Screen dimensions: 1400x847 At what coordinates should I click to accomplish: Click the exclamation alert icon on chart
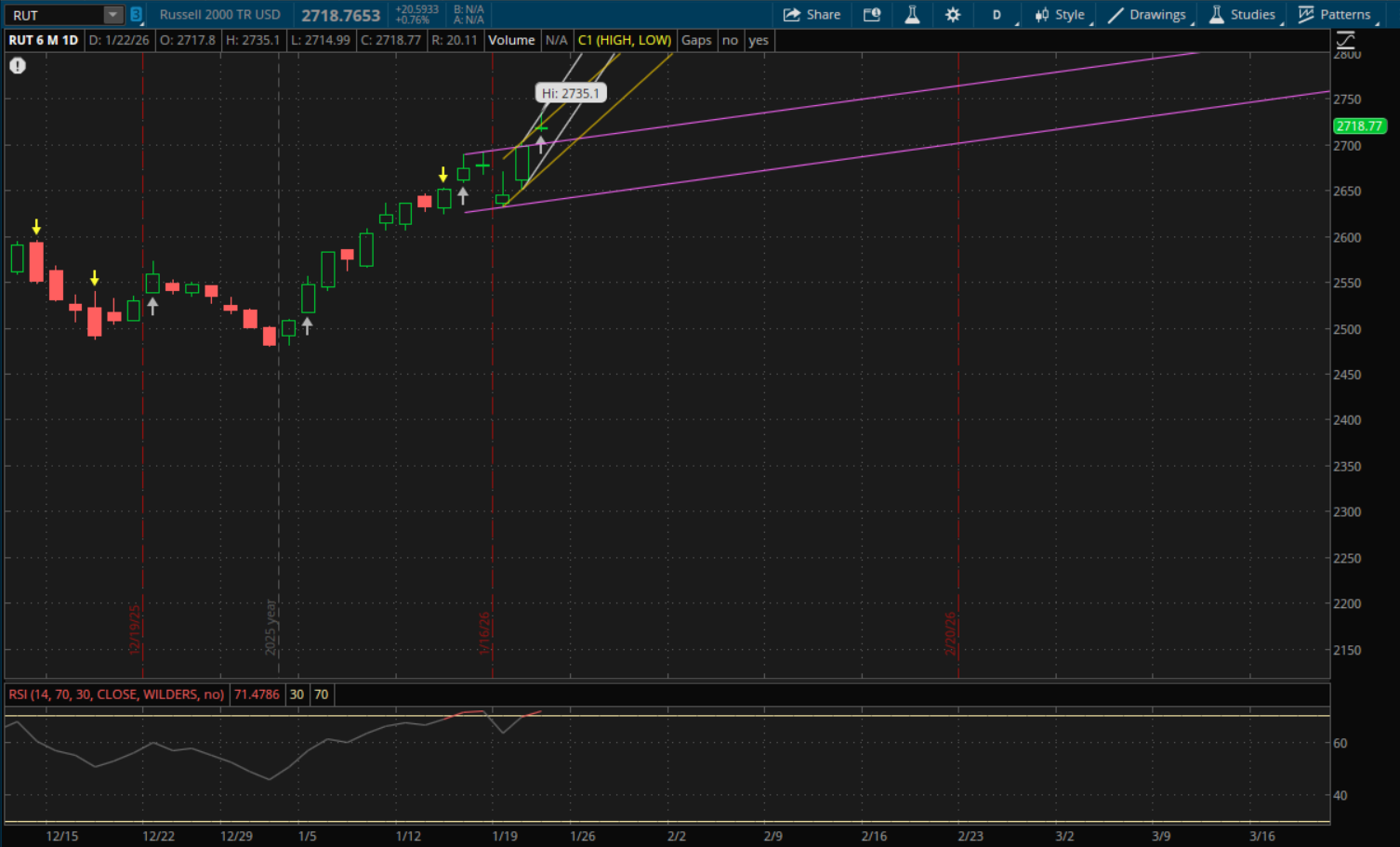pyautogui.click(x=18, y=66)
